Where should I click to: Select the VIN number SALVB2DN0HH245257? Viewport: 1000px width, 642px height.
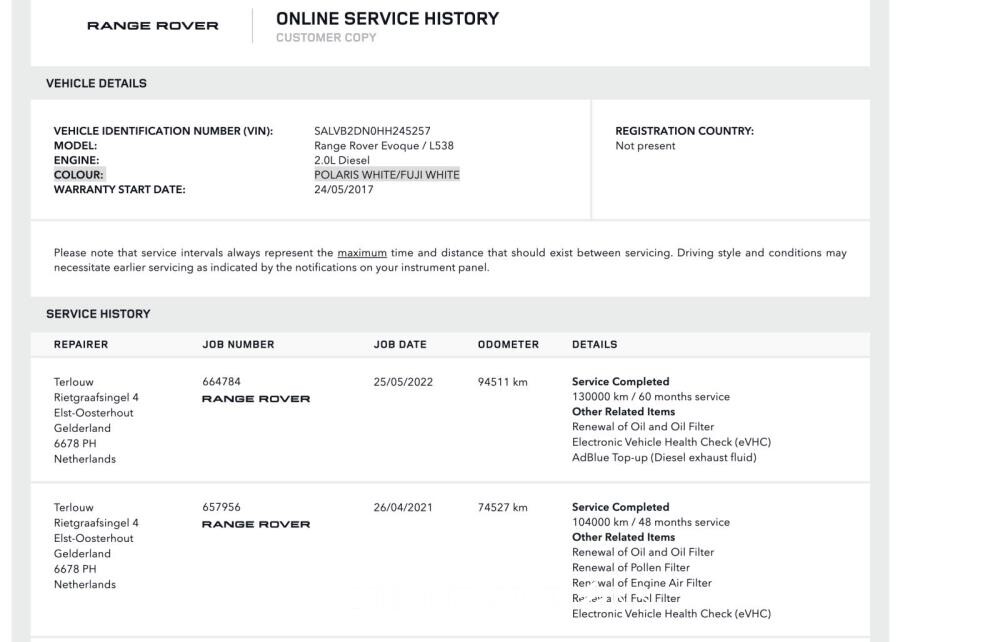pyautogui.click(x=372, y=131)
